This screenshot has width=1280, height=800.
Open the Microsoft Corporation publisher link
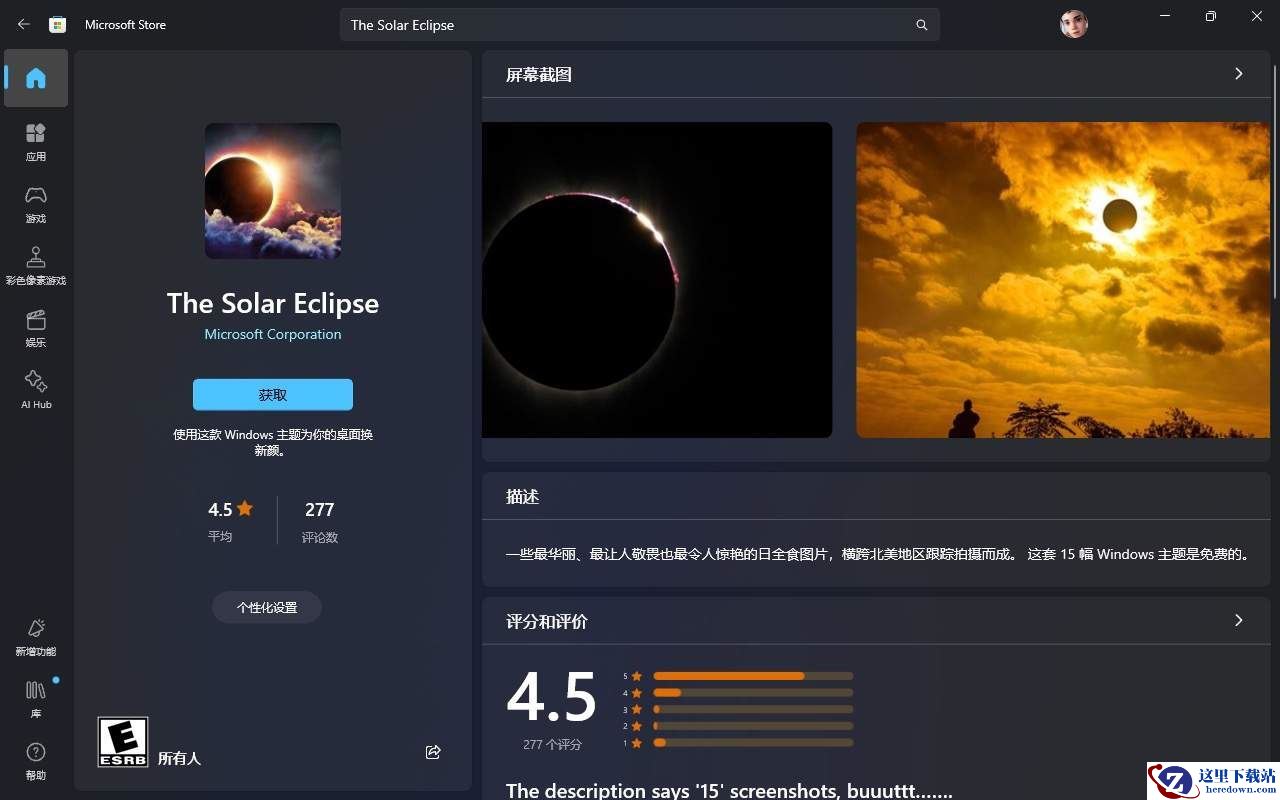coord(273,334)
